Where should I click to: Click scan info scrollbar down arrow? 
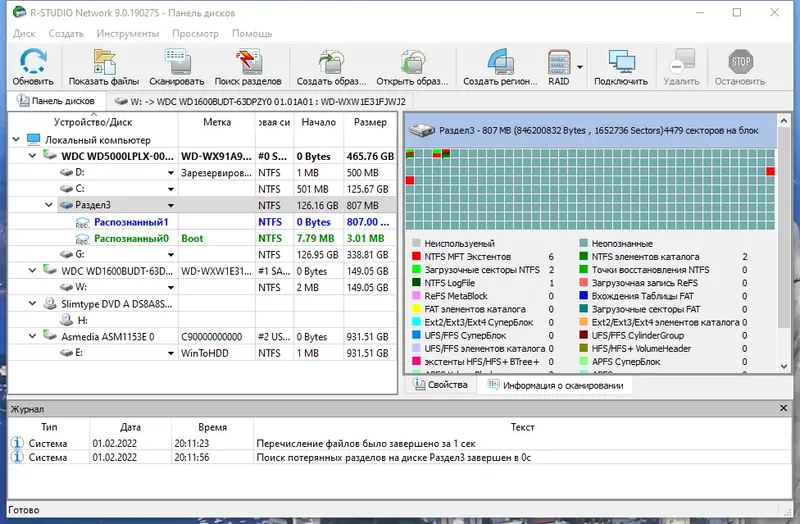coord(784,366)
